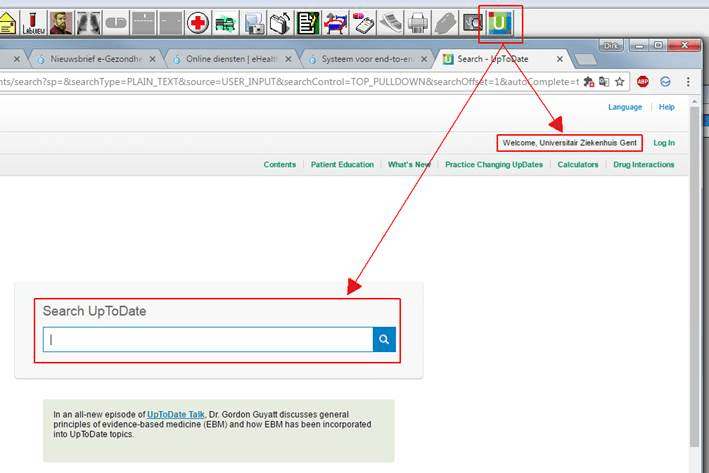Click the translate page icon
This screenshot has width=709, height=473.
(x=604, y=82)
